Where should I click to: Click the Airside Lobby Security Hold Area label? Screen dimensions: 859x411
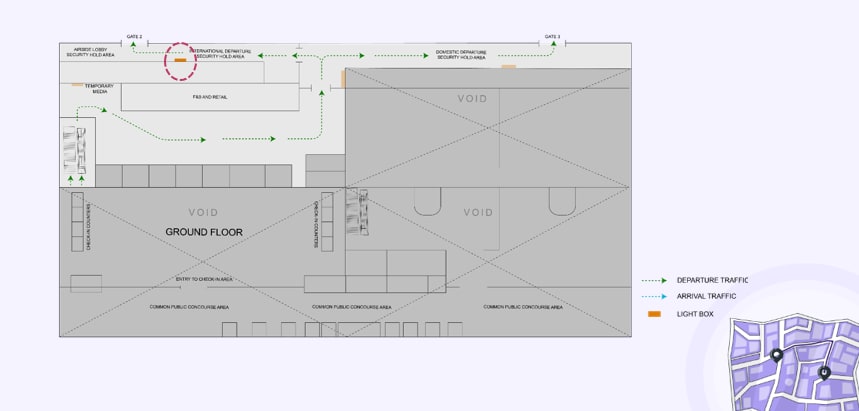coord(90,52)
